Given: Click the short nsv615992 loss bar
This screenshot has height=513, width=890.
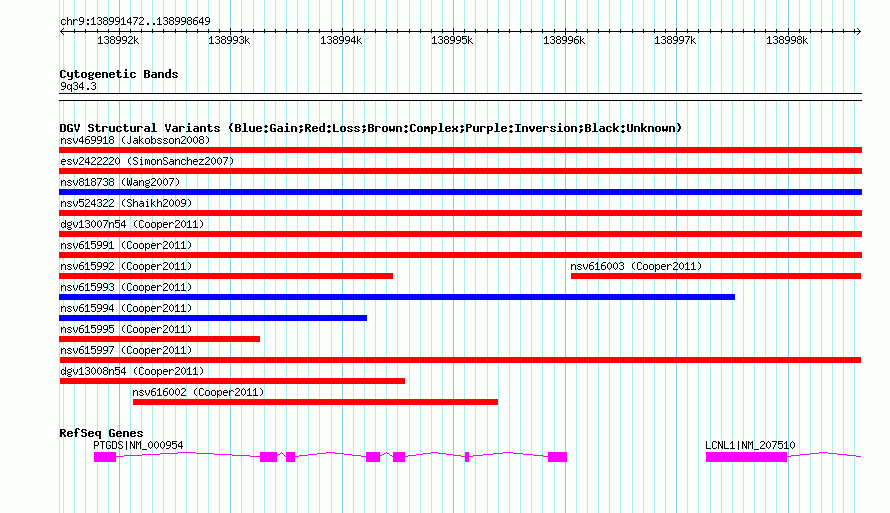Looking at the screenshot, I should click(226, 276).
